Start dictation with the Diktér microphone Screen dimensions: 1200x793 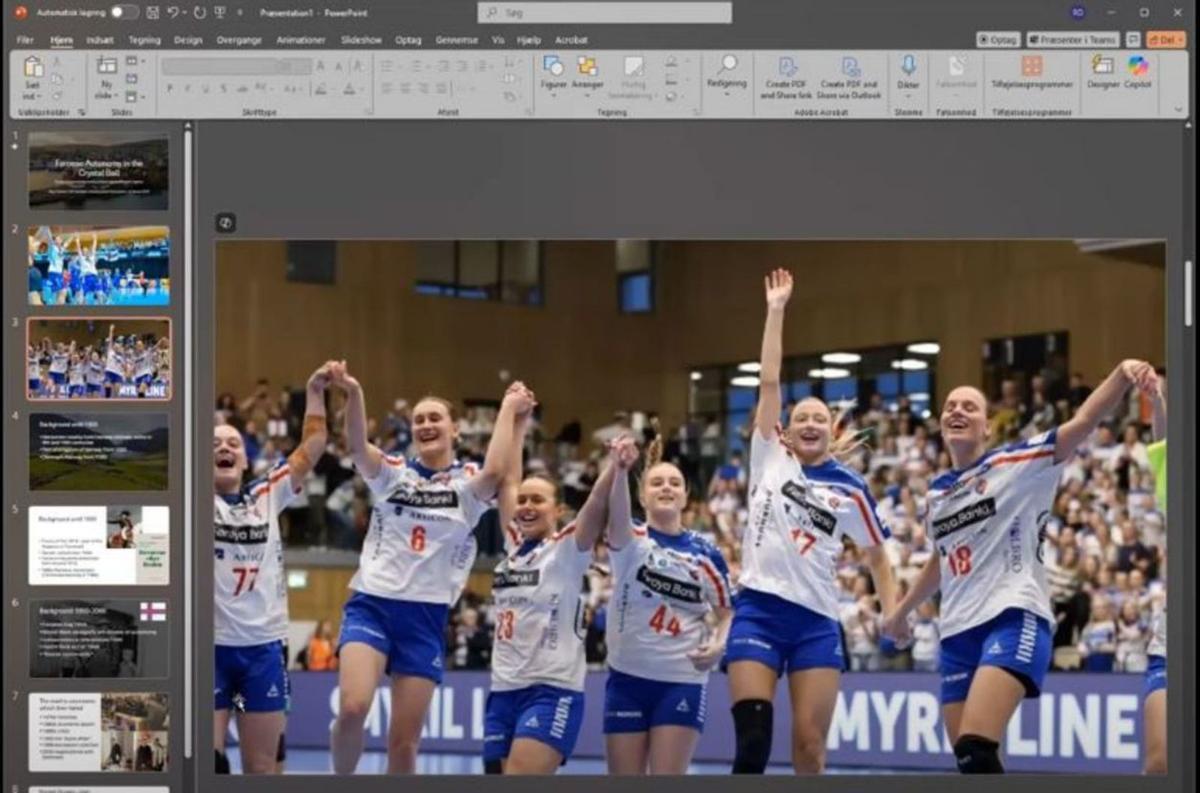click(908, 72)
